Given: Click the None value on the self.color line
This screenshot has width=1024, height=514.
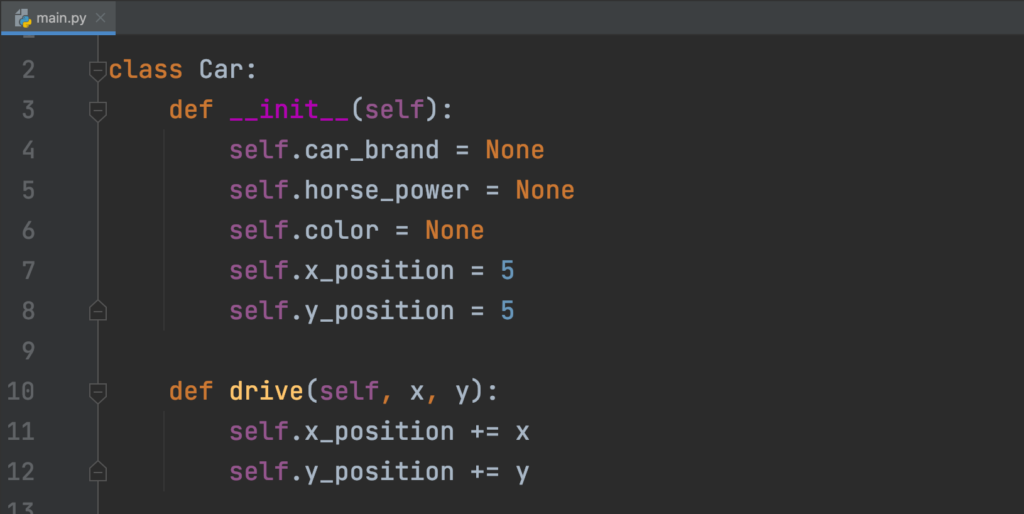Looking at the screenshot, I should (454, 231).
